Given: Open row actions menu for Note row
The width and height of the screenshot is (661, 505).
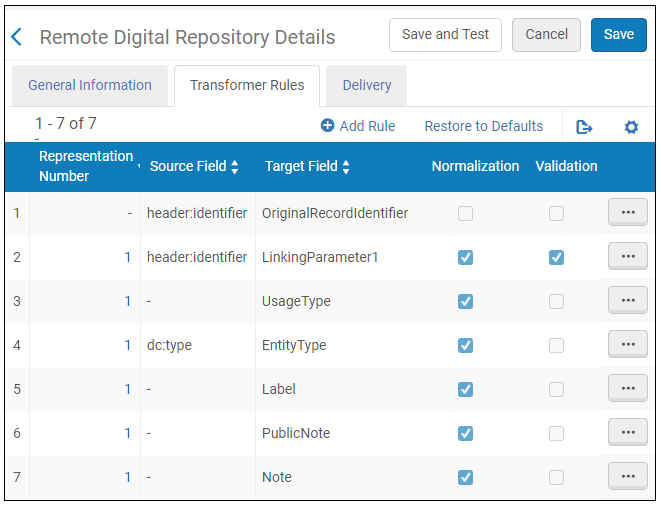Looking at the screenshot, I should [x=628, y=476].
